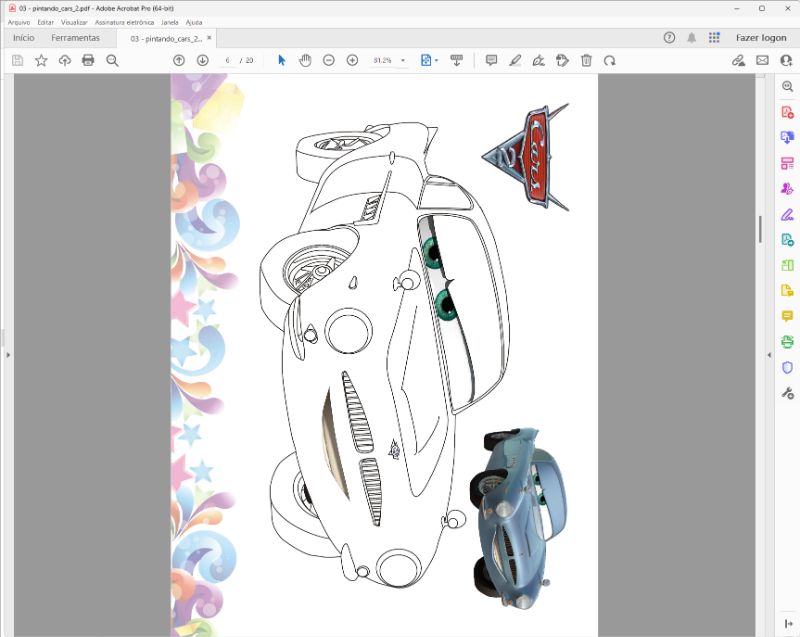Viewport: 800px width, 637px height.
Task: Open the purple Fill and Sign pen icon
Action: [787, 215]
